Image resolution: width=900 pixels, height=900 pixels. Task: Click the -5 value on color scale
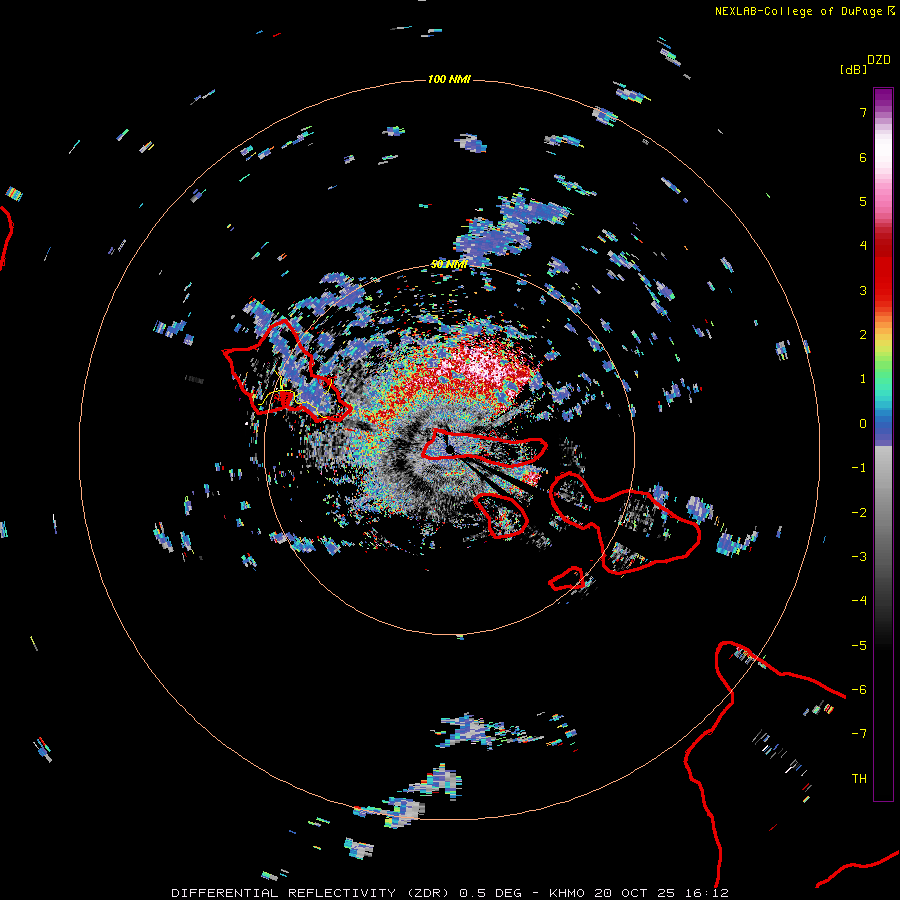(x=859, y=646)
